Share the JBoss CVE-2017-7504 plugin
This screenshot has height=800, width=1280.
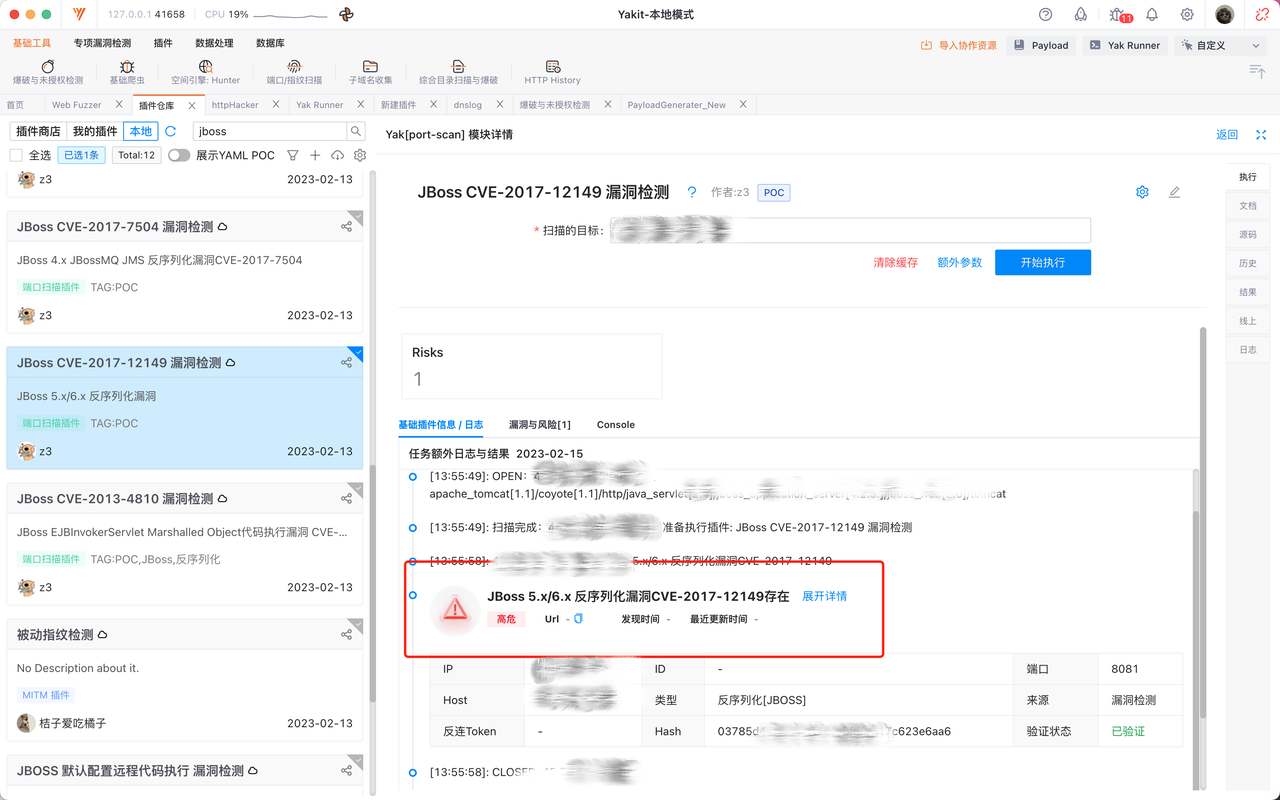point(346,227)
